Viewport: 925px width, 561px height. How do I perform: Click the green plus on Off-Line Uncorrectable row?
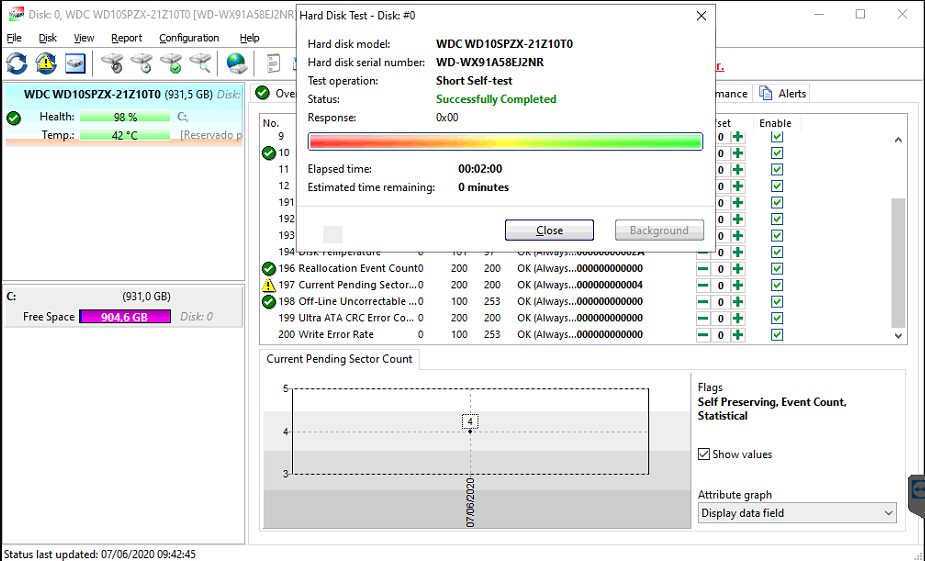tap(737, 302)
